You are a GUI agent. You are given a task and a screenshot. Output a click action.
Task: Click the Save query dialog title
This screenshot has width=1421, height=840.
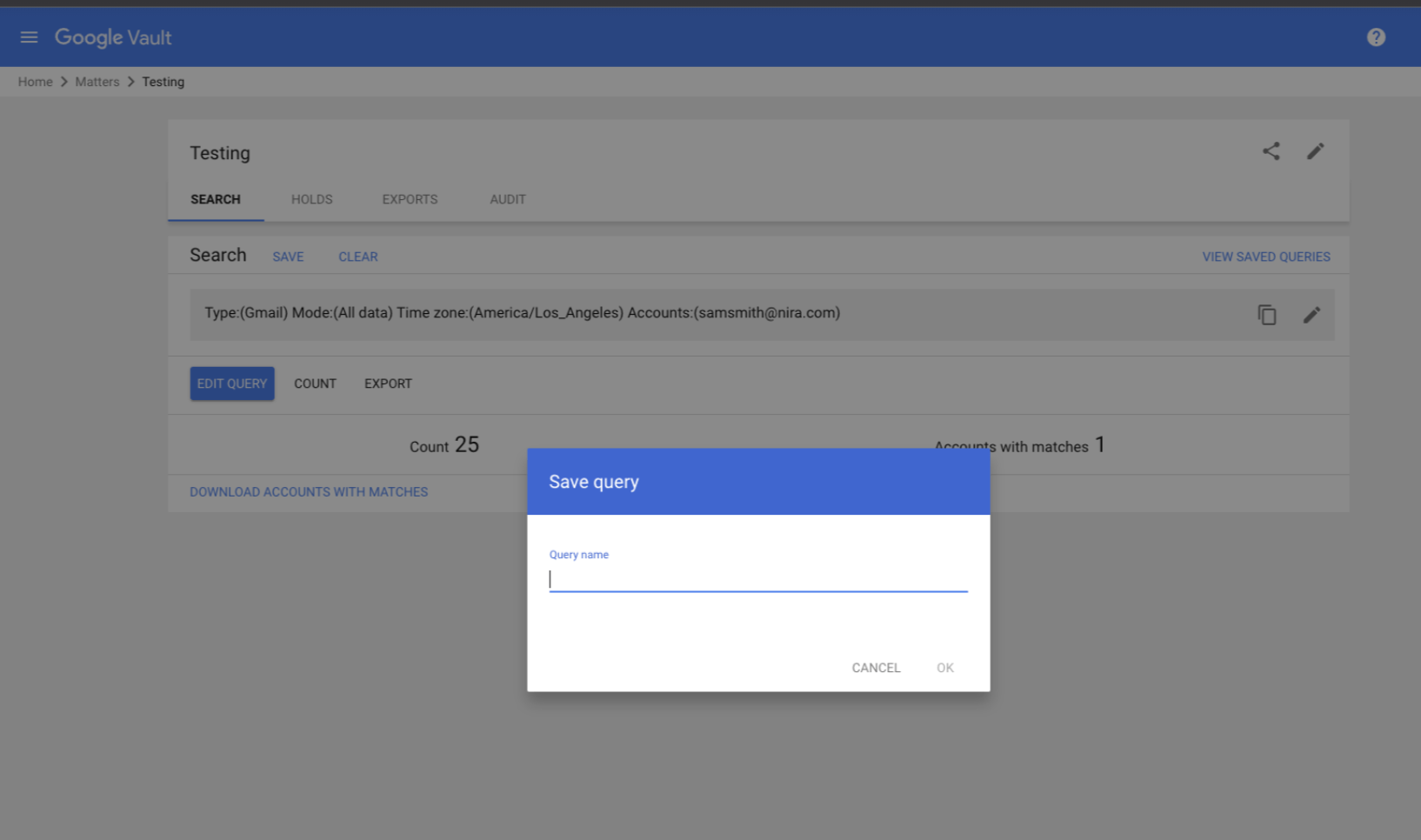[x=594, y=482]
